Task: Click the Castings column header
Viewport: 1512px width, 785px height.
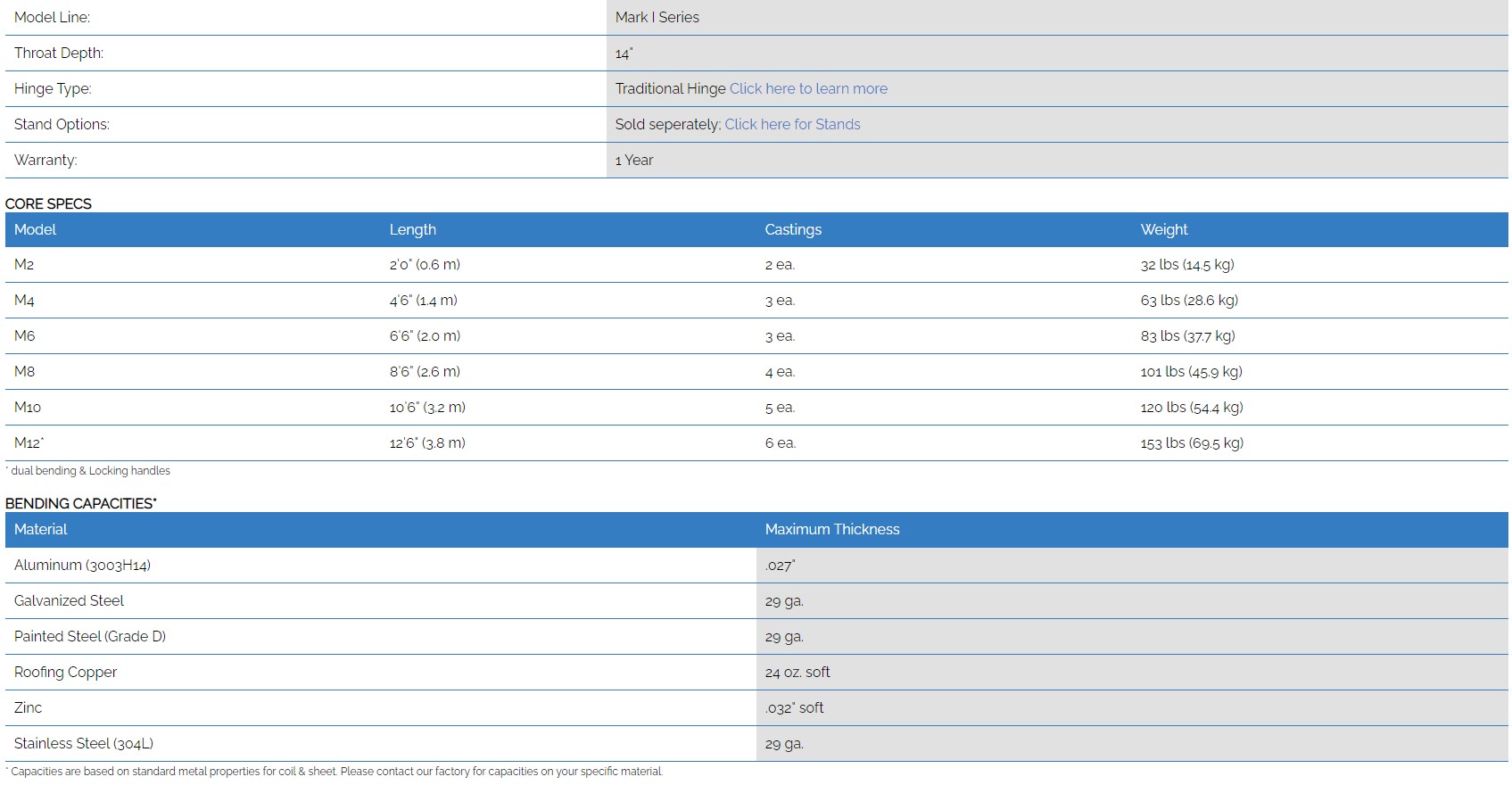Action: (x=793, y=229)
